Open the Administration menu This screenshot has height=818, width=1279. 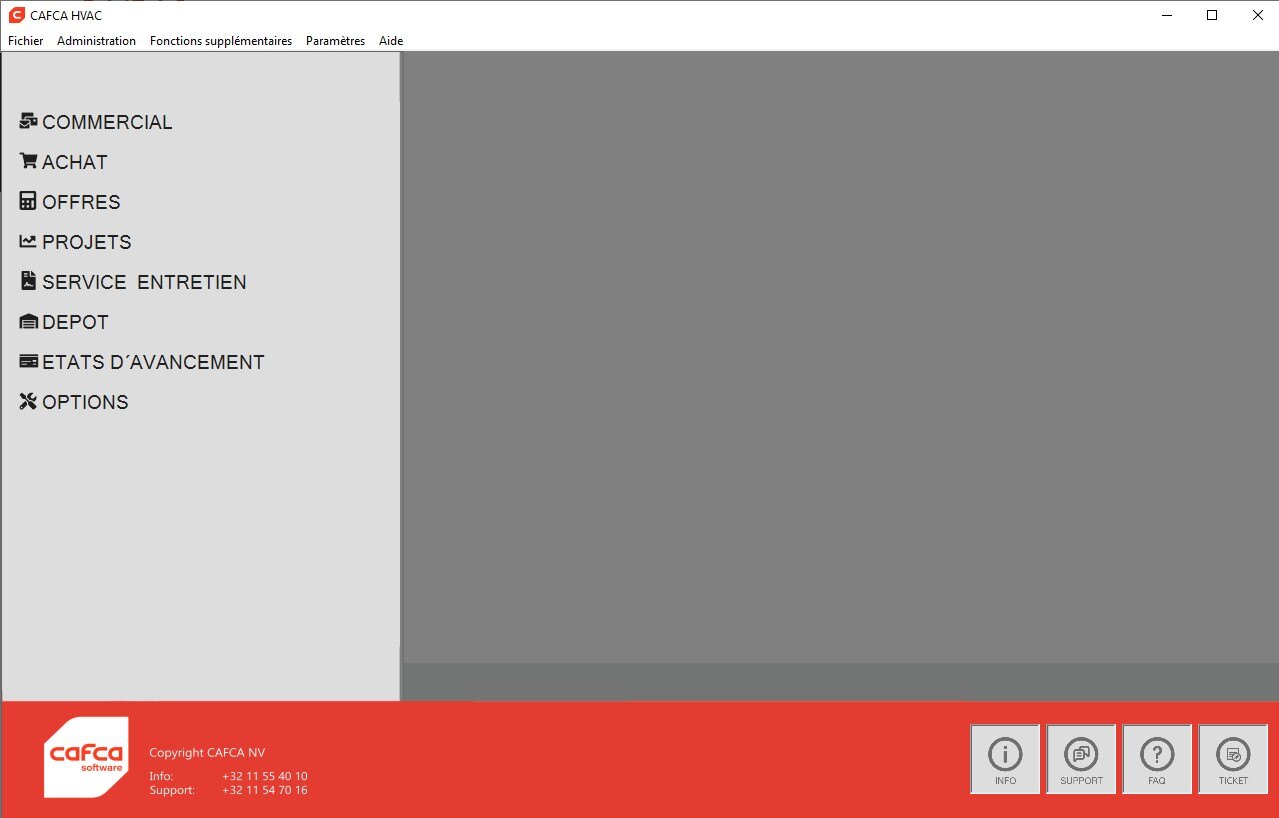tap(96, 41)
